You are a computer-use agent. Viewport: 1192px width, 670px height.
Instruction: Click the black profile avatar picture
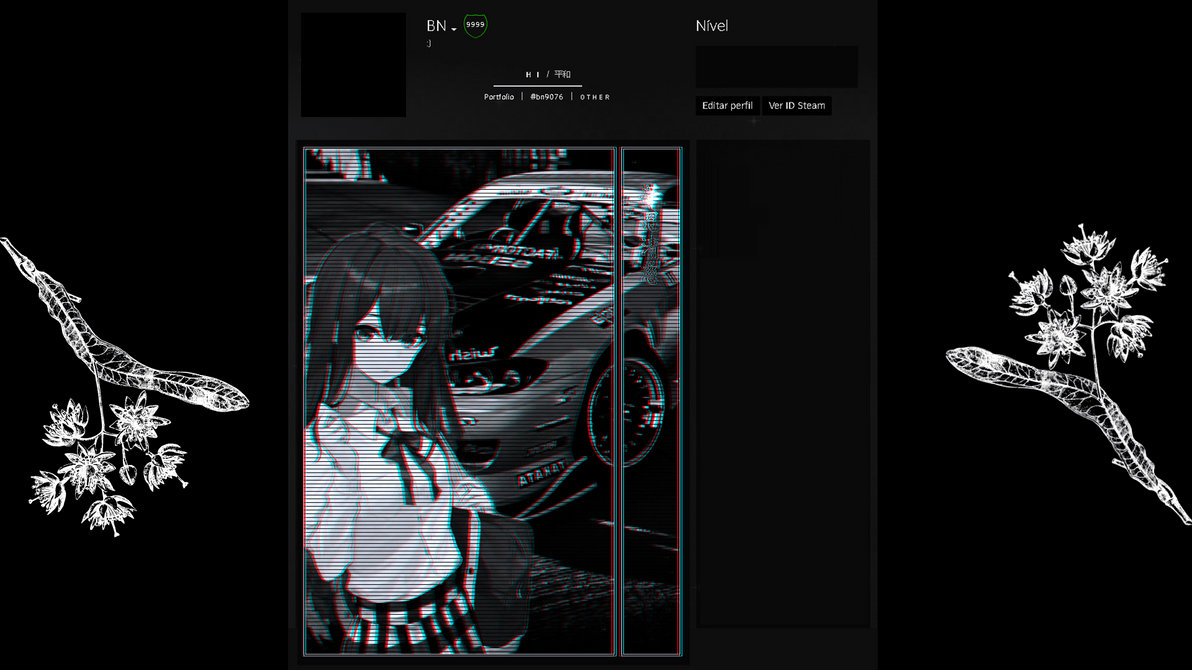click(x=353, y=65)
